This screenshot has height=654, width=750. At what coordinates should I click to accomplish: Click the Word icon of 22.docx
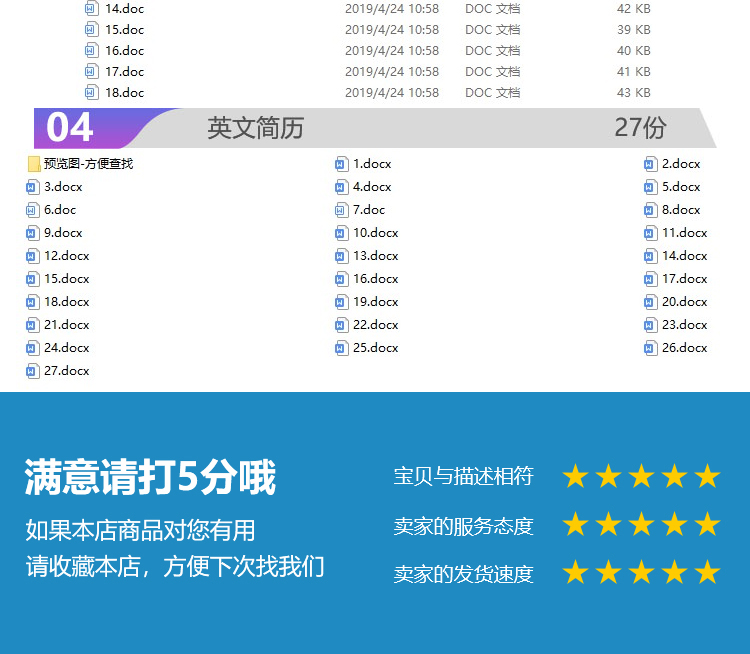click(341, 325)
